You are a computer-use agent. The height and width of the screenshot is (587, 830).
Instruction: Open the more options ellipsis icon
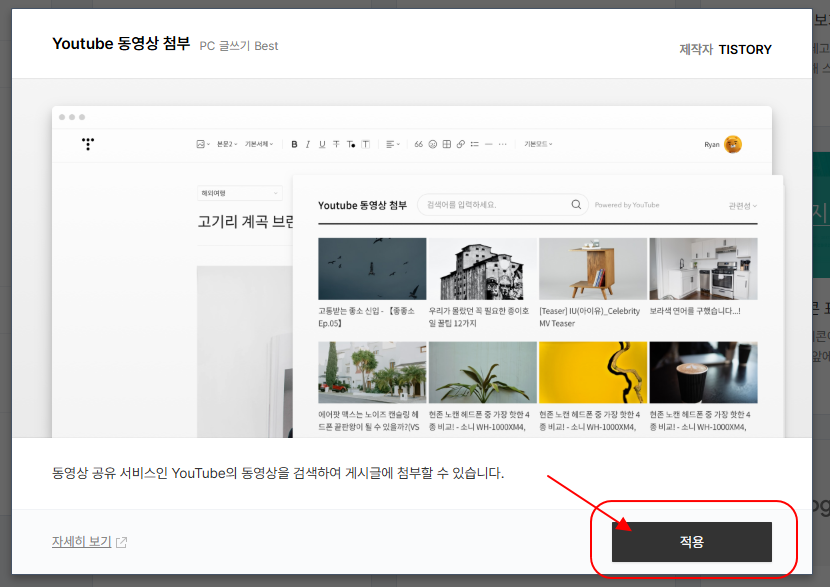click(503, 144)
